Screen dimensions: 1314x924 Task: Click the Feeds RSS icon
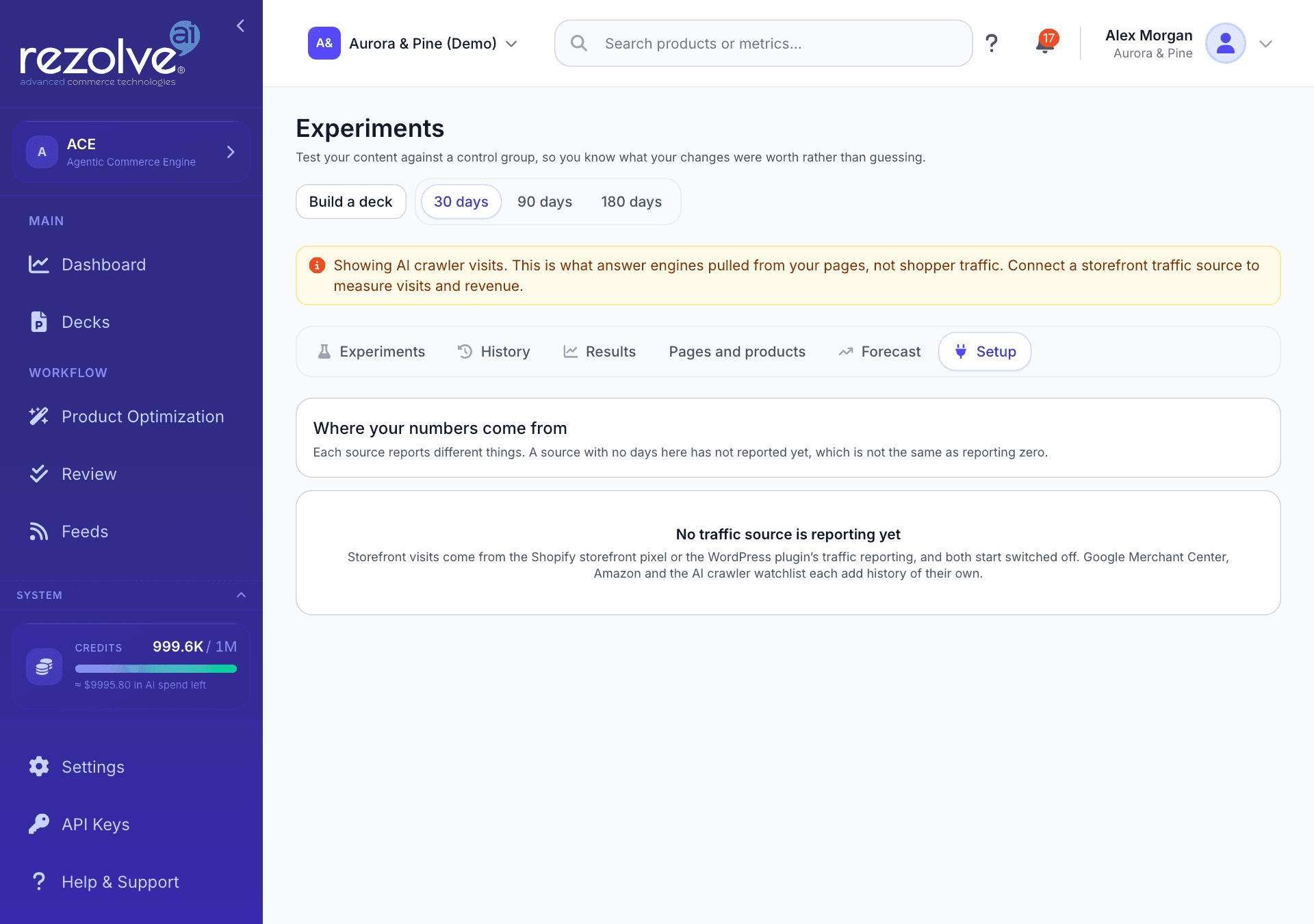(39, 531)
